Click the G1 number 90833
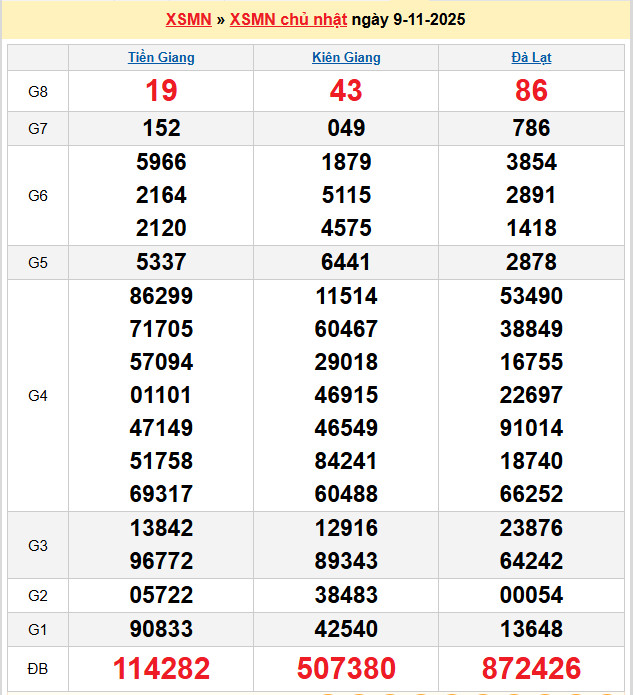Image resolution: width=633 pixels, height=695 pixels. 161,629
